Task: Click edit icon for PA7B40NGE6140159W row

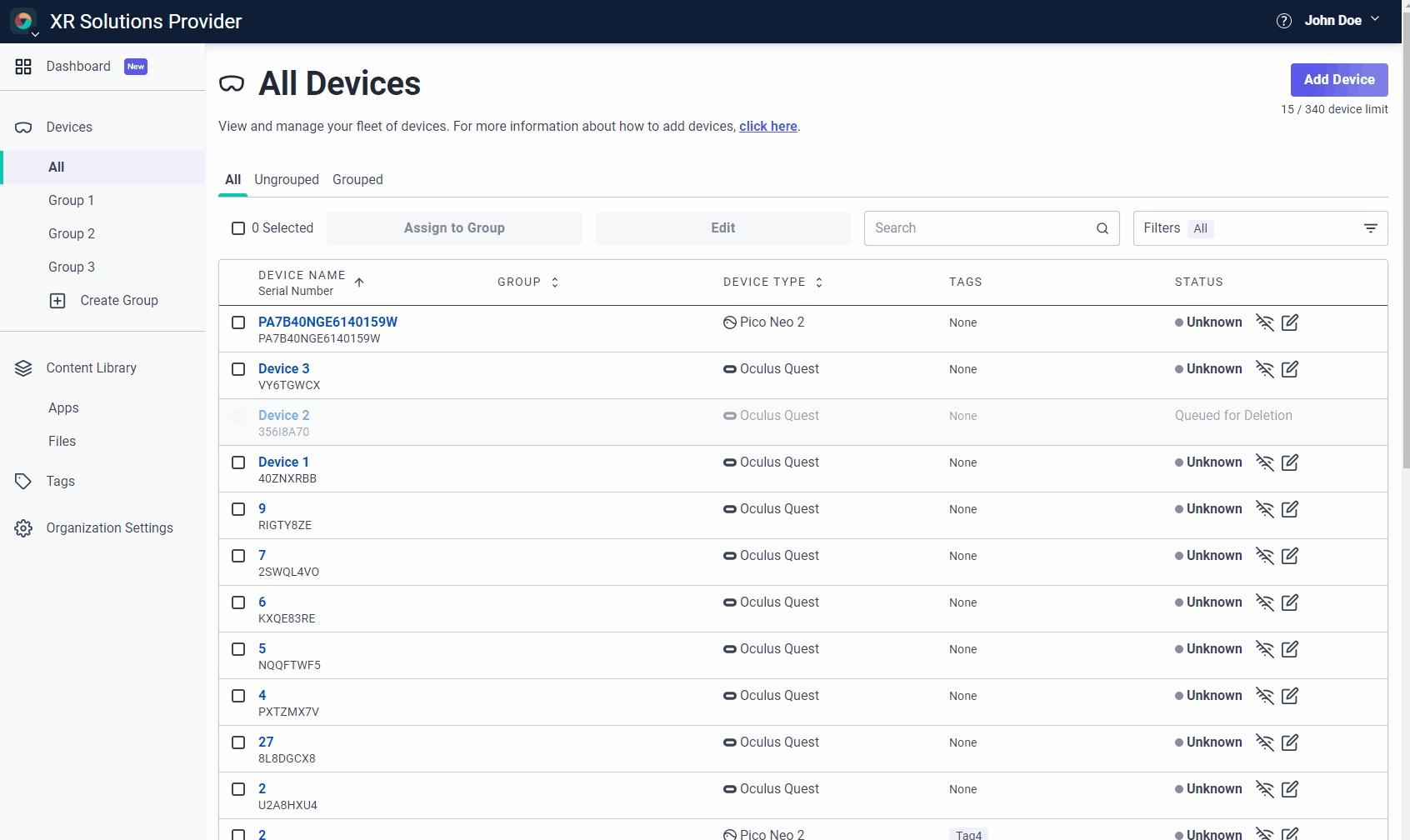Action: pos(1290,322)
